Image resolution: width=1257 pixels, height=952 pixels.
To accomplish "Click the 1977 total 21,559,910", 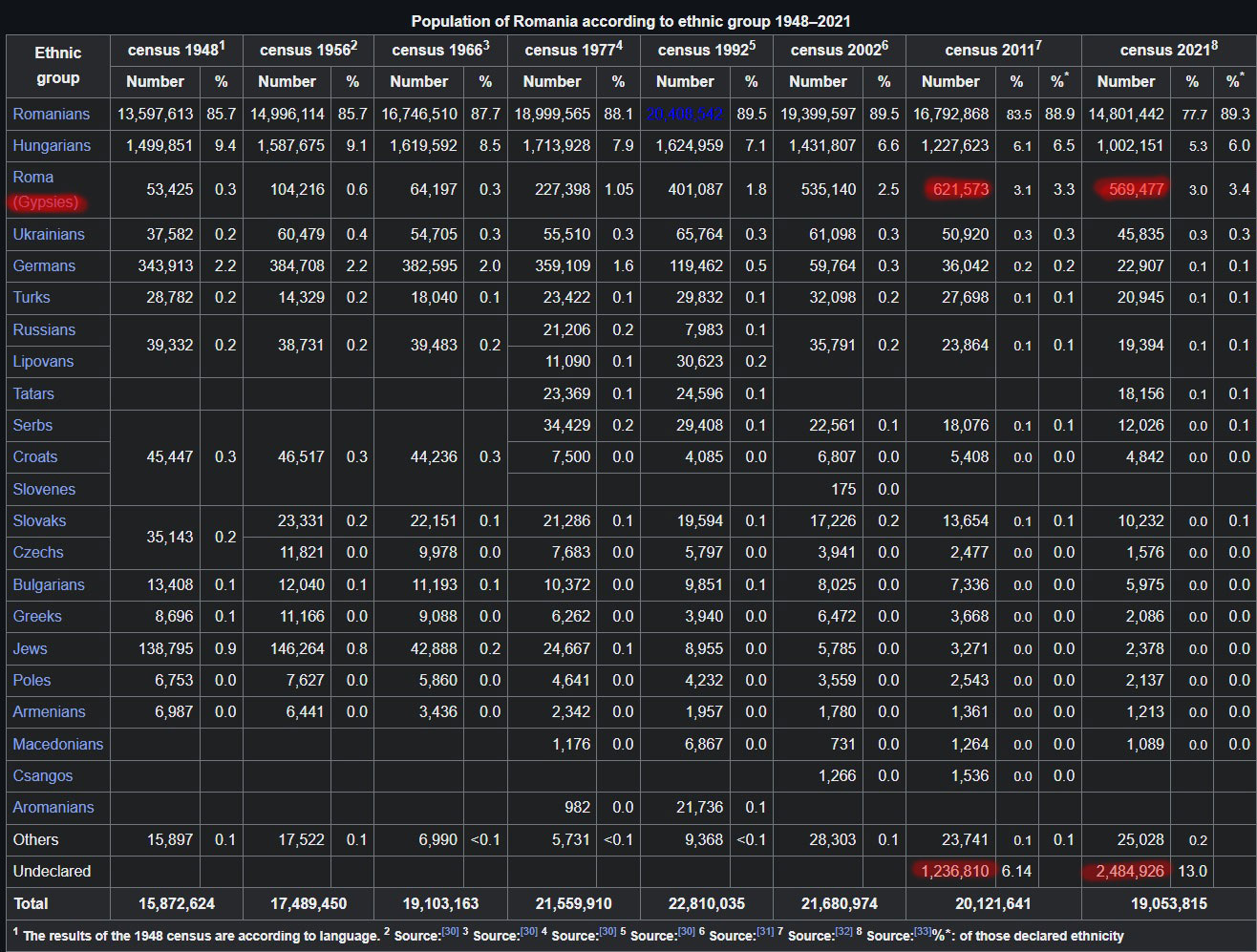I will coord(573,903).
